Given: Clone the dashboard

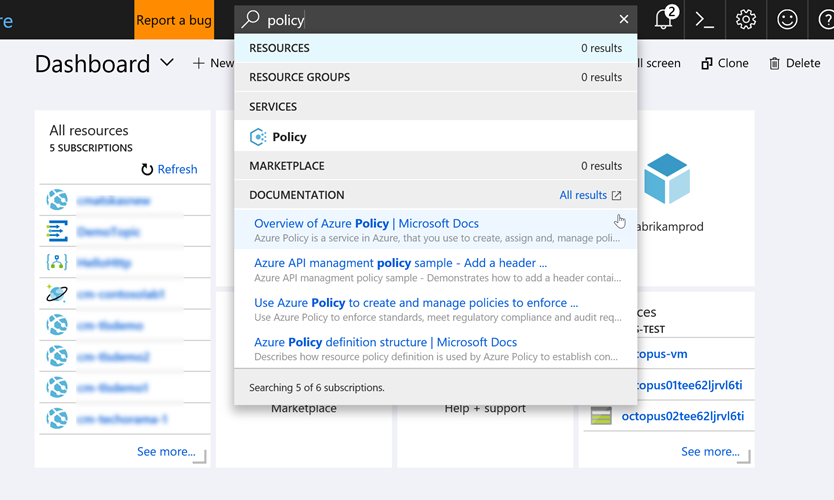Looking at the screenshot, I should [724, 63].
